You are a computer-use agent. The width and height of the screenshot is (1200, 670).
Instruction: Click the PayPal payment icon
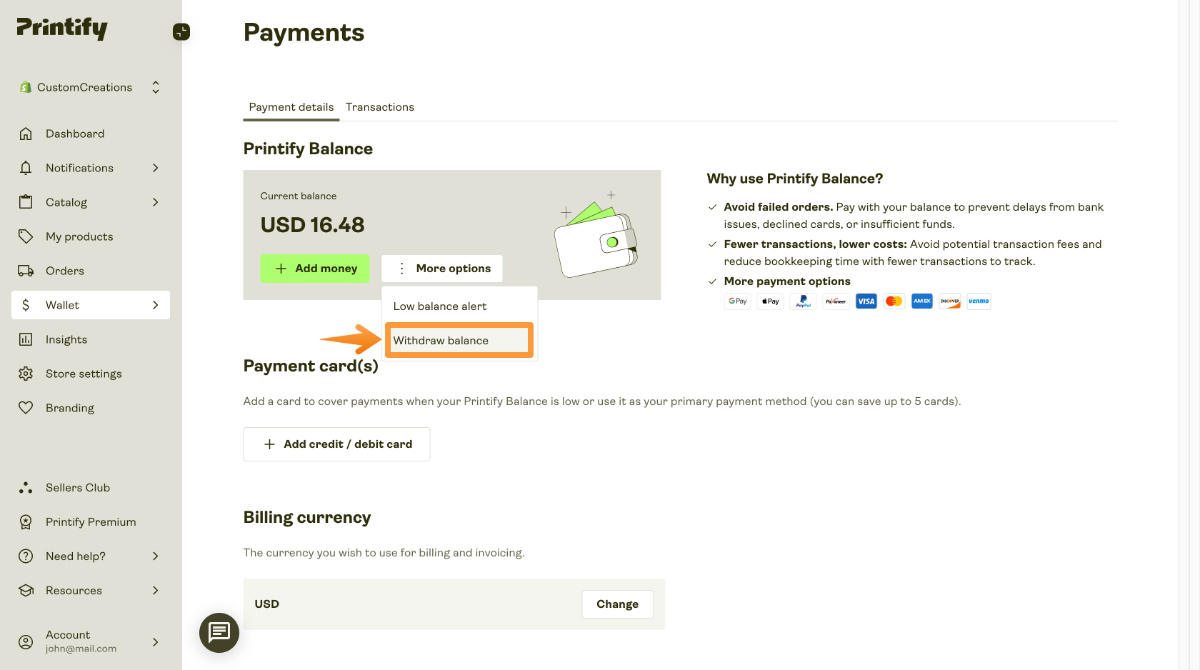pos(803,301)
